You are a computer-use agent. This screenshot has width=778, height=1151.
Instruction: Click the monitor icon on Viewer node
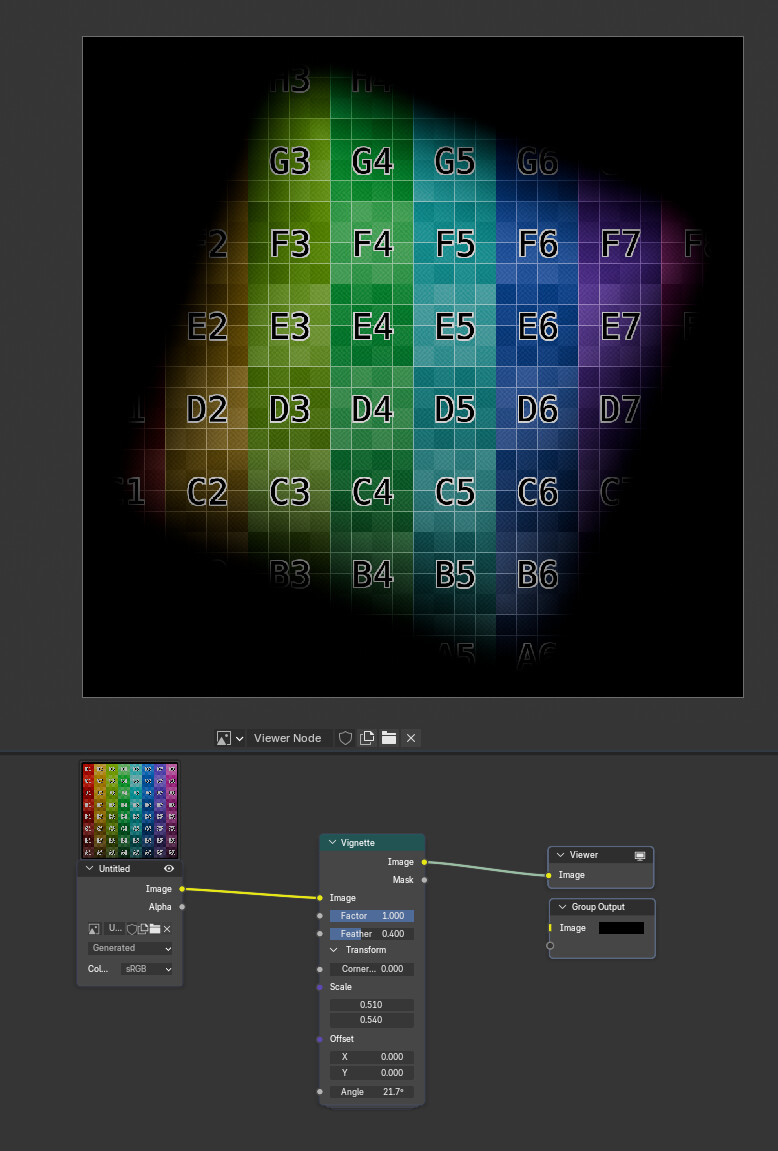coord(640,855)
